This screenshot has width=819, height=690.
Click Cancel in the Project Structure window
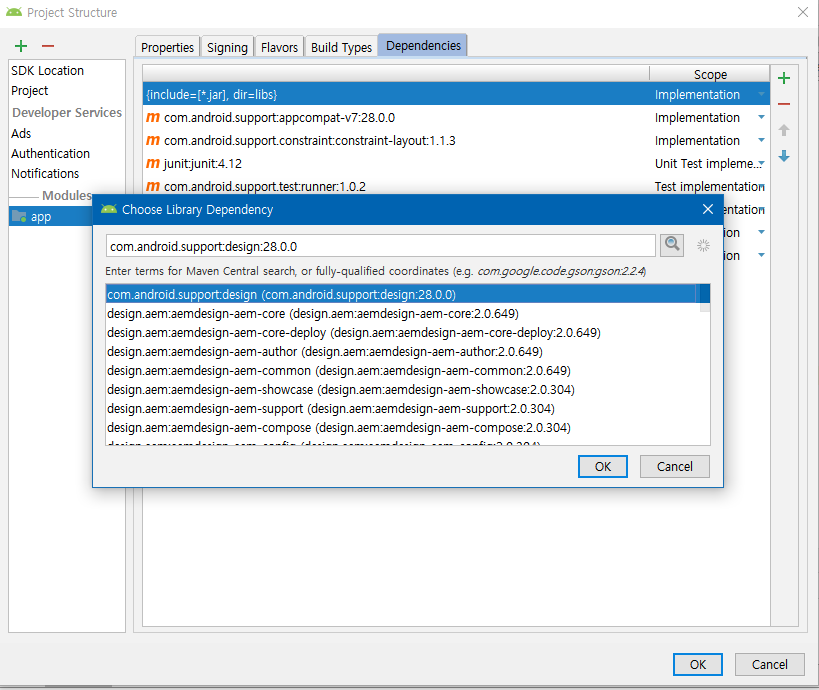point(769,664)
